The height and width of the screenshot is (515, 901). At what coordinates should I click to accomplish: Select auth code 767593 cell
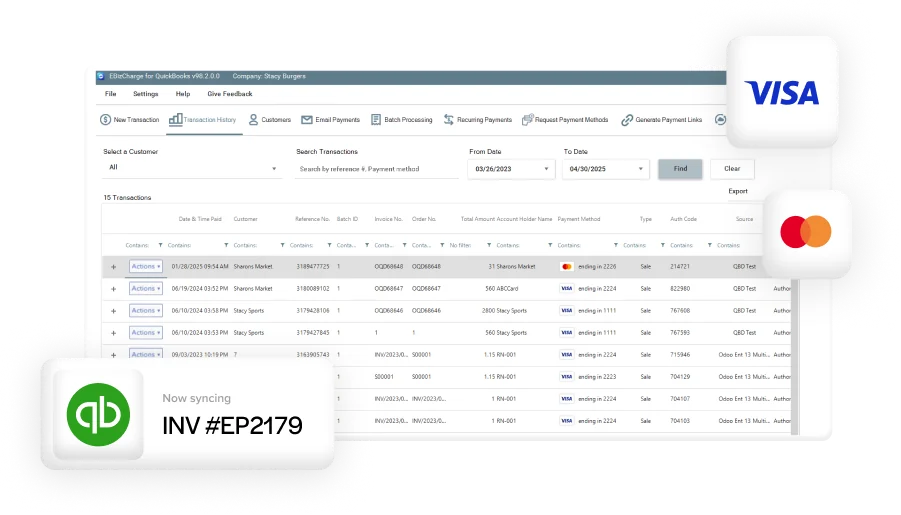[680, 332]
